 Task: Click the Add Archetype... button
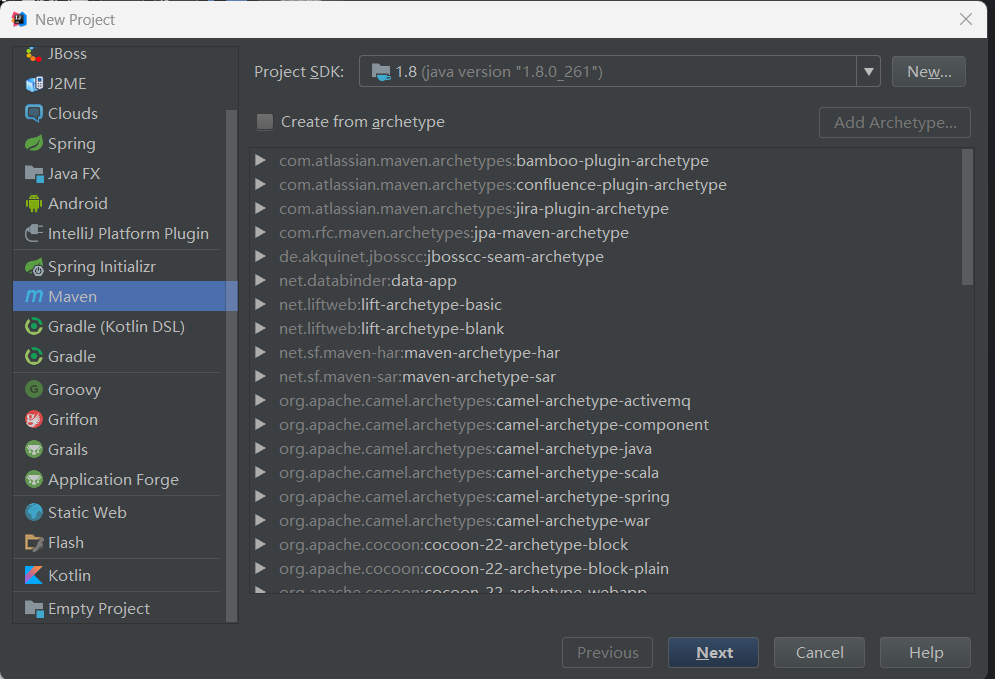(x=895, y=122)
